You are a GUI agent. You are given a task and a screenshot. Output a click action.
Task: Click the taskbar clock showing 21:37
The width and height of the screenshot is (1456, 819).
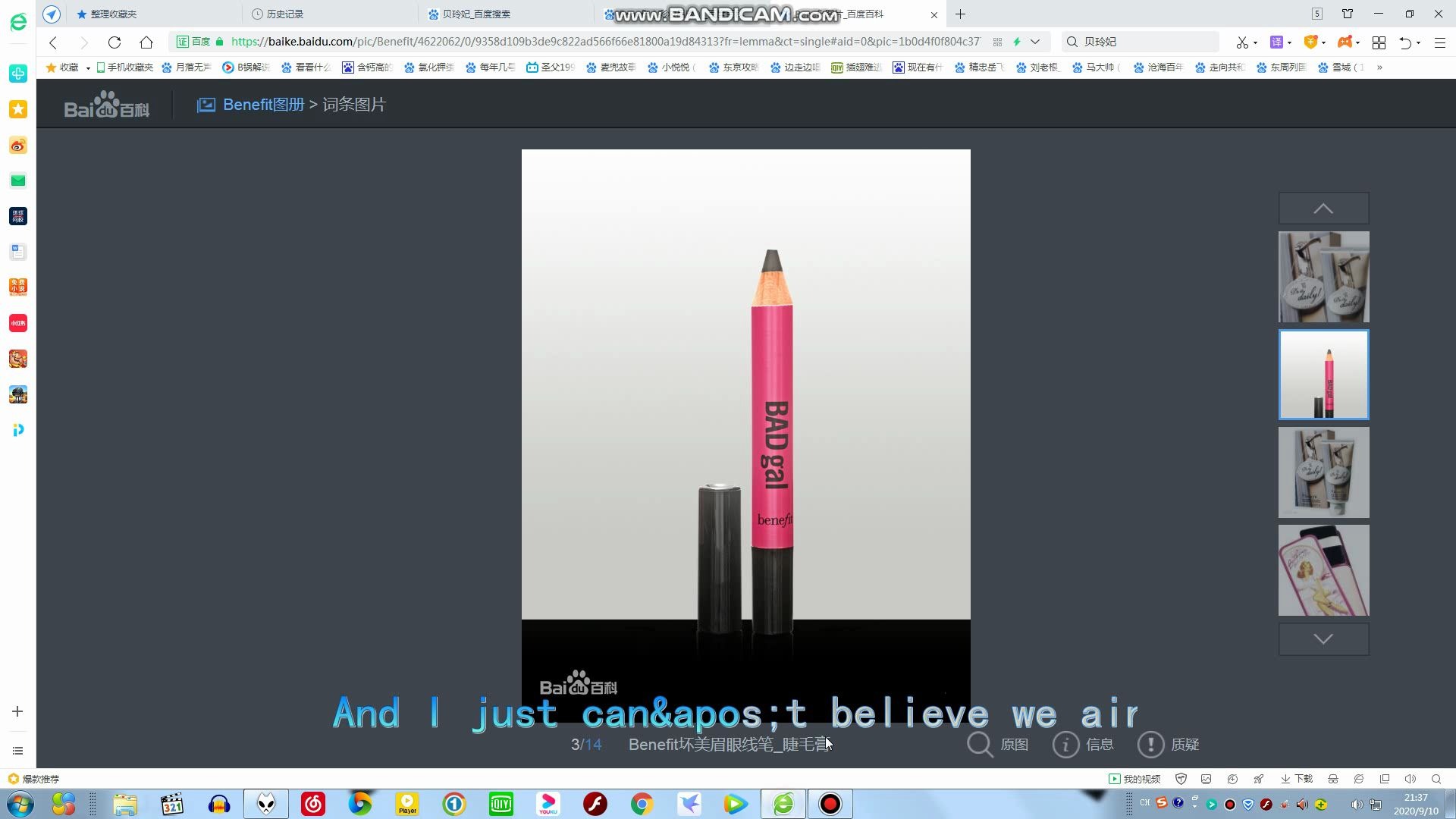[1415, 804]
